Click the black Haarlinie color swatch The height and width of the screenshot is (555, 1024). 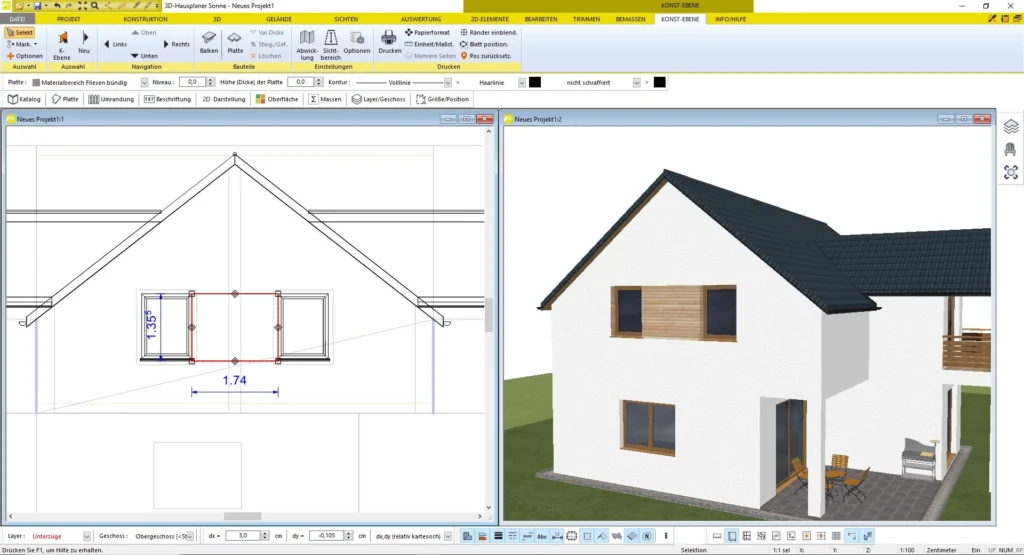point(535,82)
